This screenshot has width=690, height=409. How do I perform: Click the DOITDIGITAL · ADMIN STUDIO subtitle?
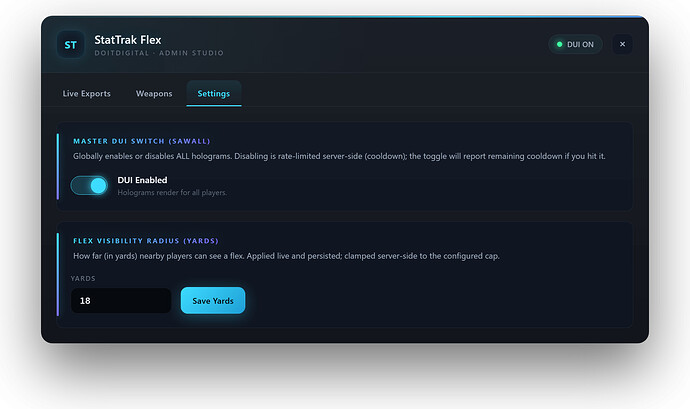tap(159, 53)
